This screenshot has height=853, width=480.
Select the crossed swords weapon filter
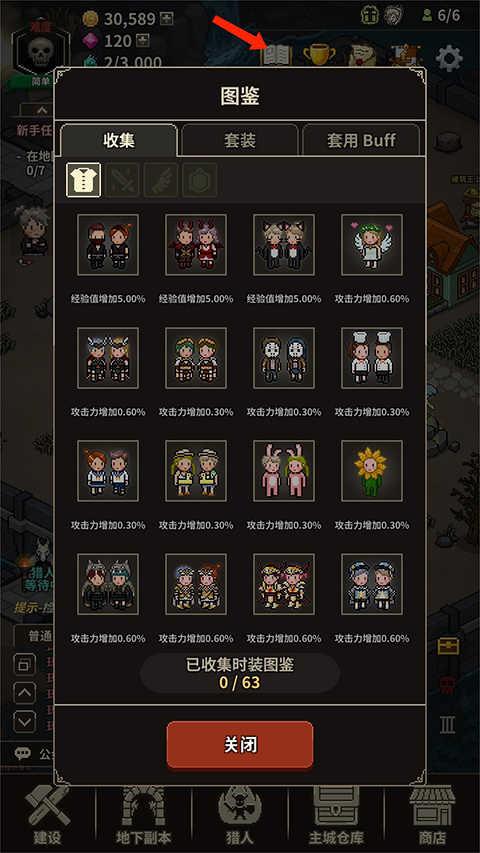tap(122, 180)
